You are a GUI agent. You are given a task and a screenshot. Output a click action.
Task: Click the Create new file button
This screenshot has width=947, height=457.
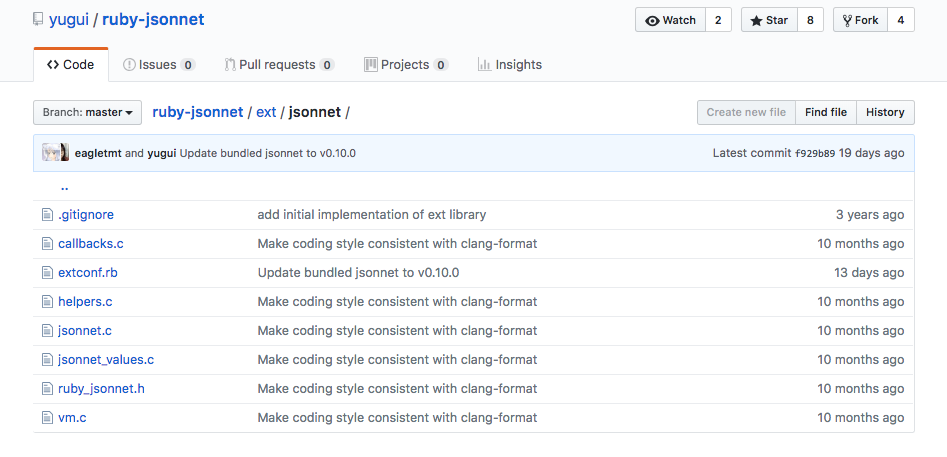[x=746, y=112]
